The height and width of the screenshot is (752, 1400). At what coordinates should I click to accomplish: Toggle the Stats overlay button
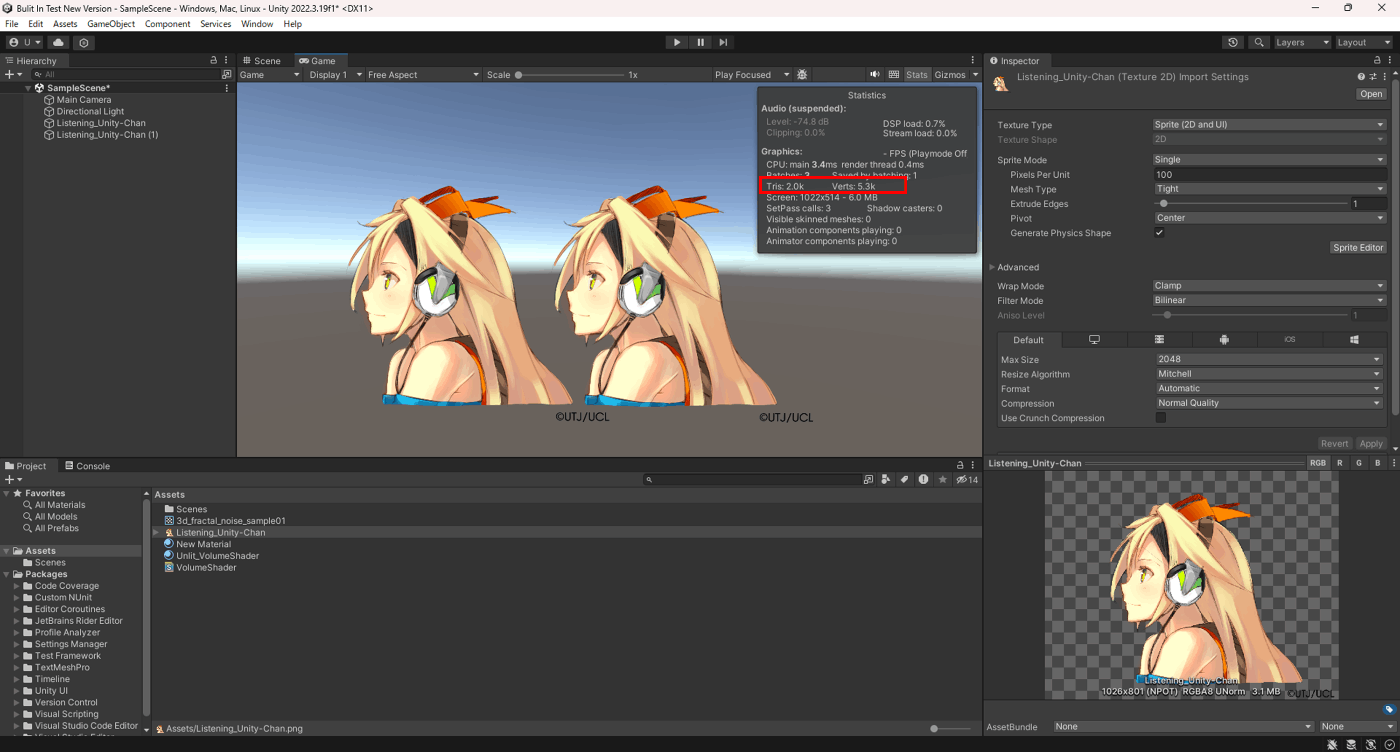click(917, 75)
